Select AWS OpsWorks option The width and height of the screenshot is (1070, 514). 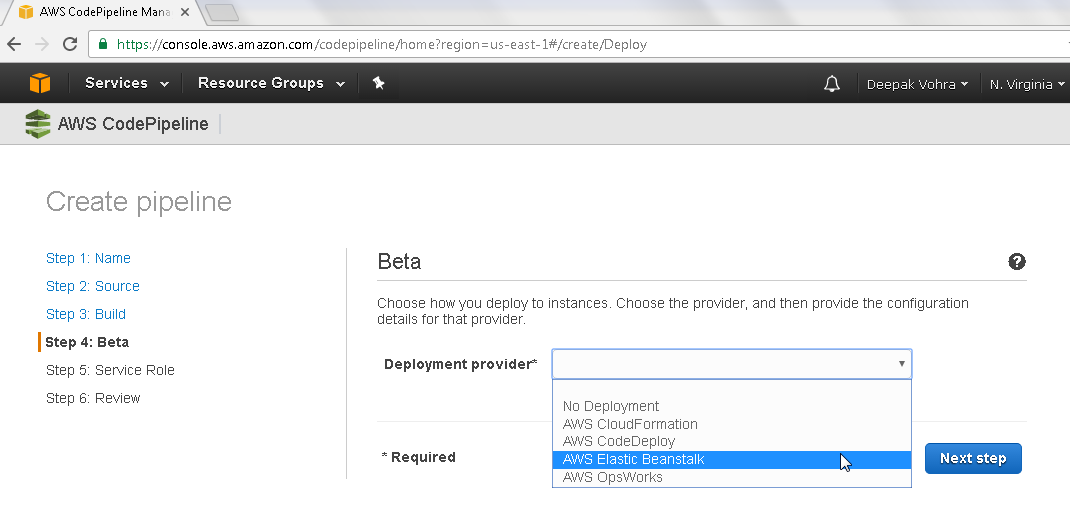(732, 477)
